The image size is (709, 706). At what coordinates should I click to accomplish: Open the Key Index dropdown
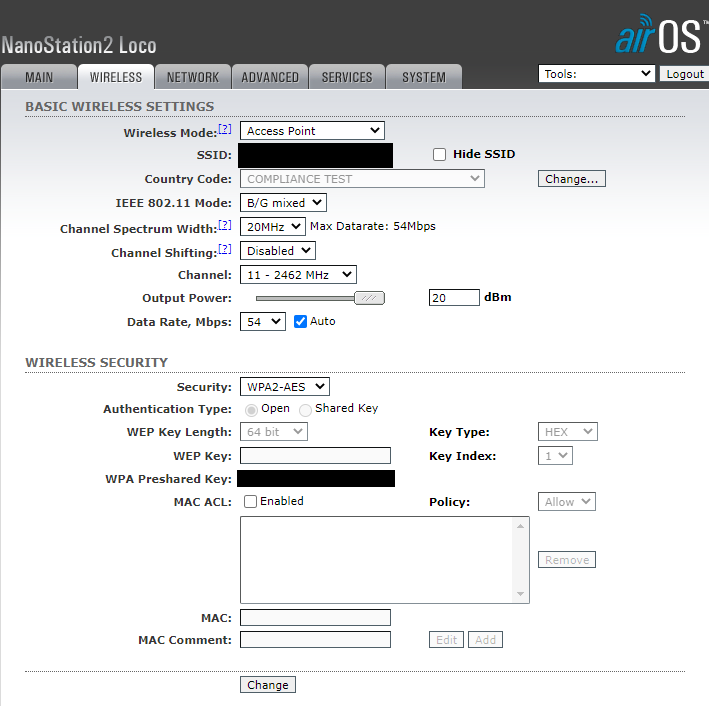pyautogui.click(x=555, y=455)
